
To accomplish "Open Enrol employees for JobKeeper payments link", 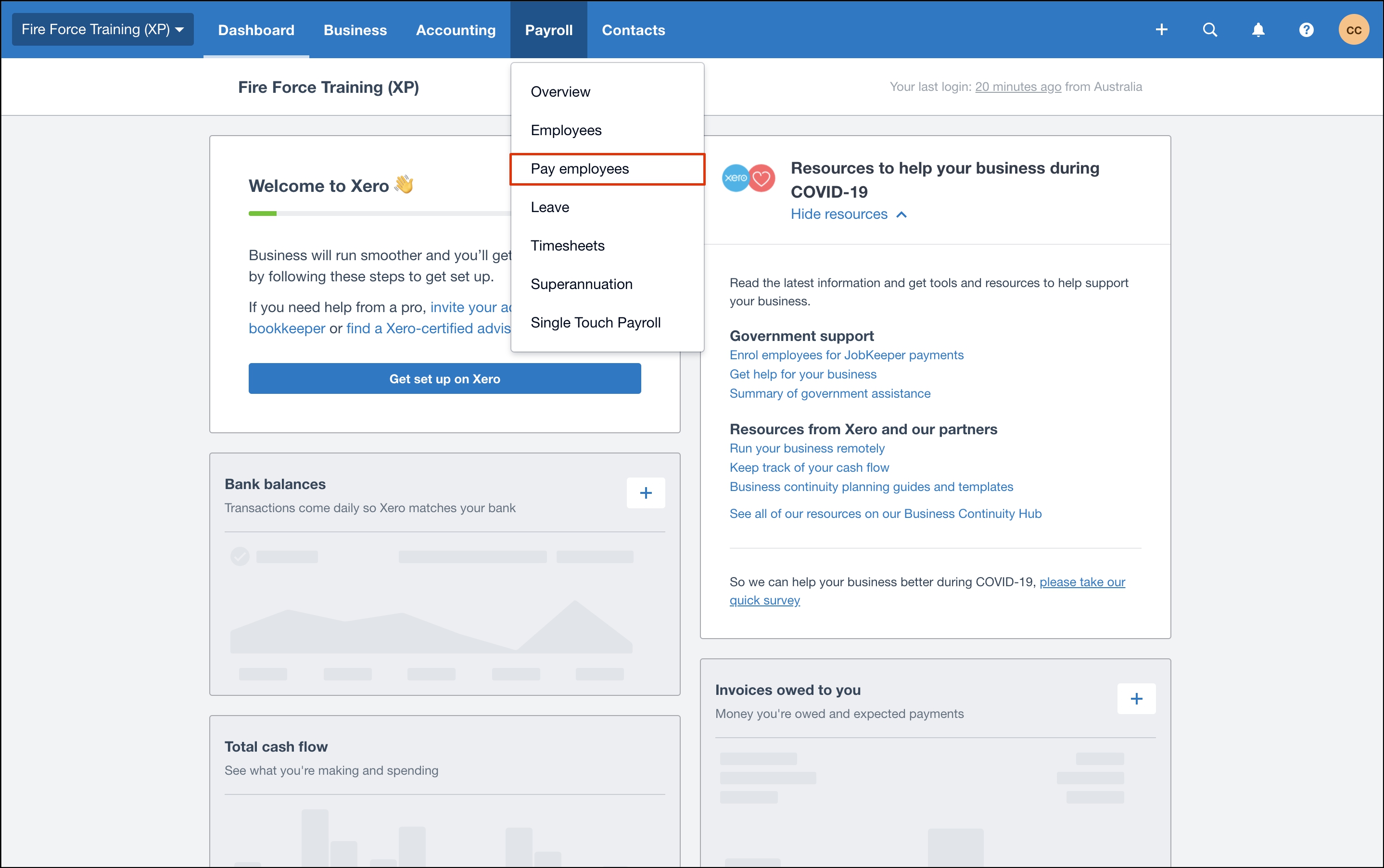I will pyautogui.click(x=846, y=355).
